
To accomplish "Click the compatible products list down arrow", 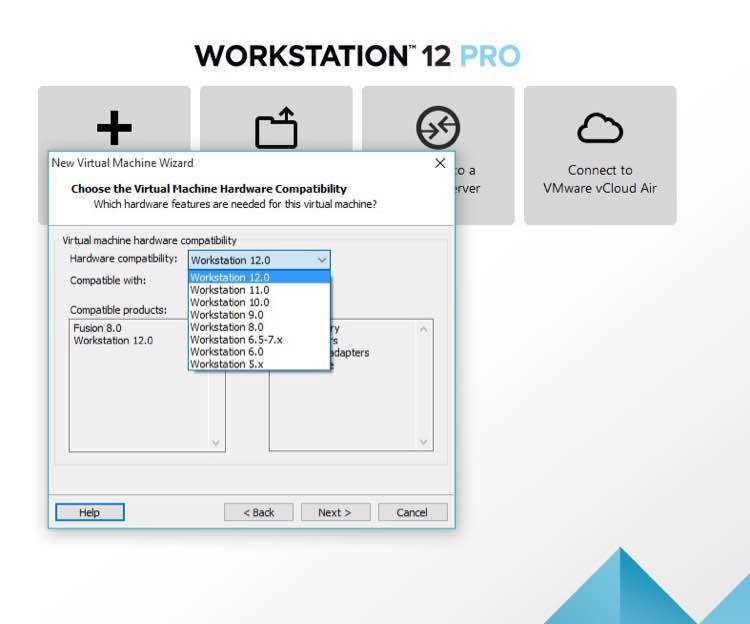I will point(216,443).
